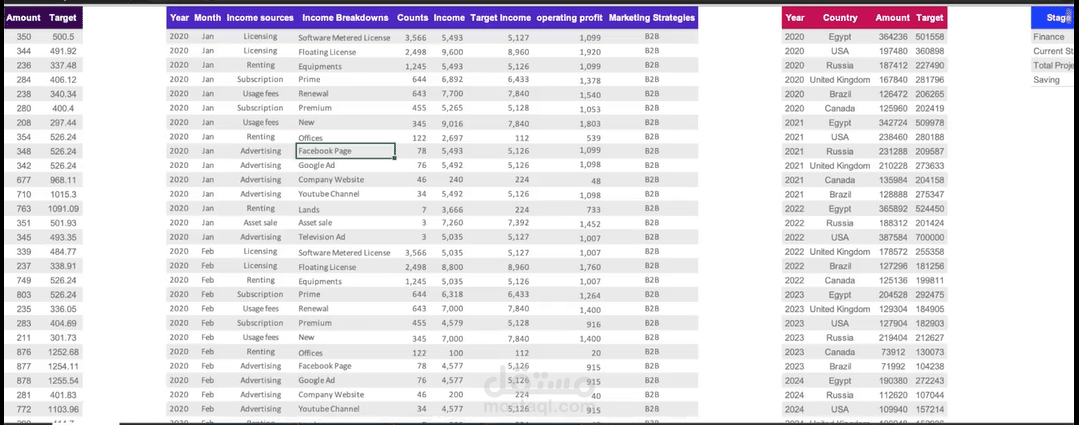The height and width of the screenshot is (425, 1079).
Task: Select the Television Ad cell
Action: (x=321, y=237)
